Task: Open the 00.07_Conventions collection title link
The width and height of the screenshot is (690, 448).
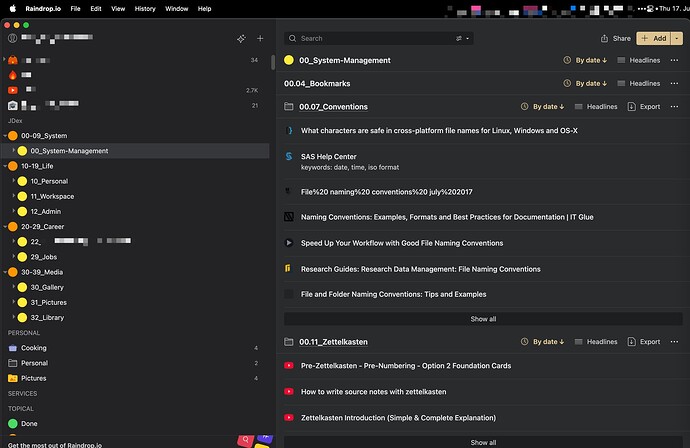Action: (x=333, y=107)
